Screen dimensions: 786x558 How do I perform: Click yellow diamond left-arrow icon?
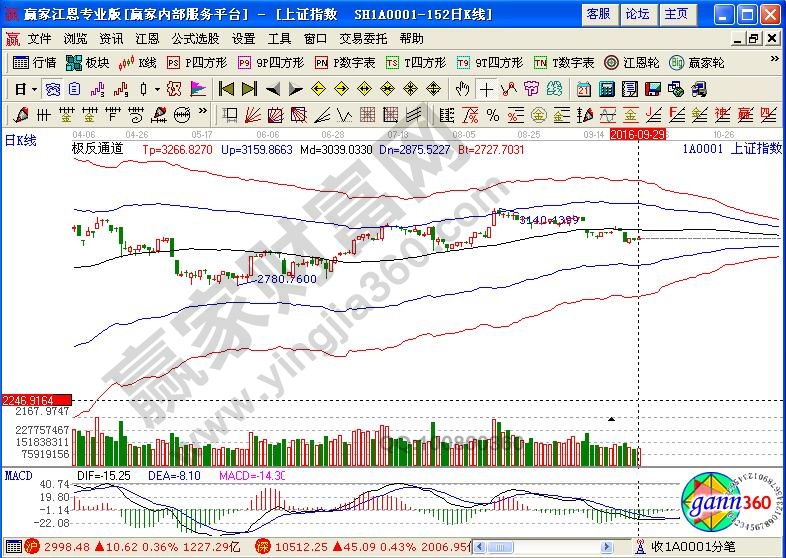[318, 90]
